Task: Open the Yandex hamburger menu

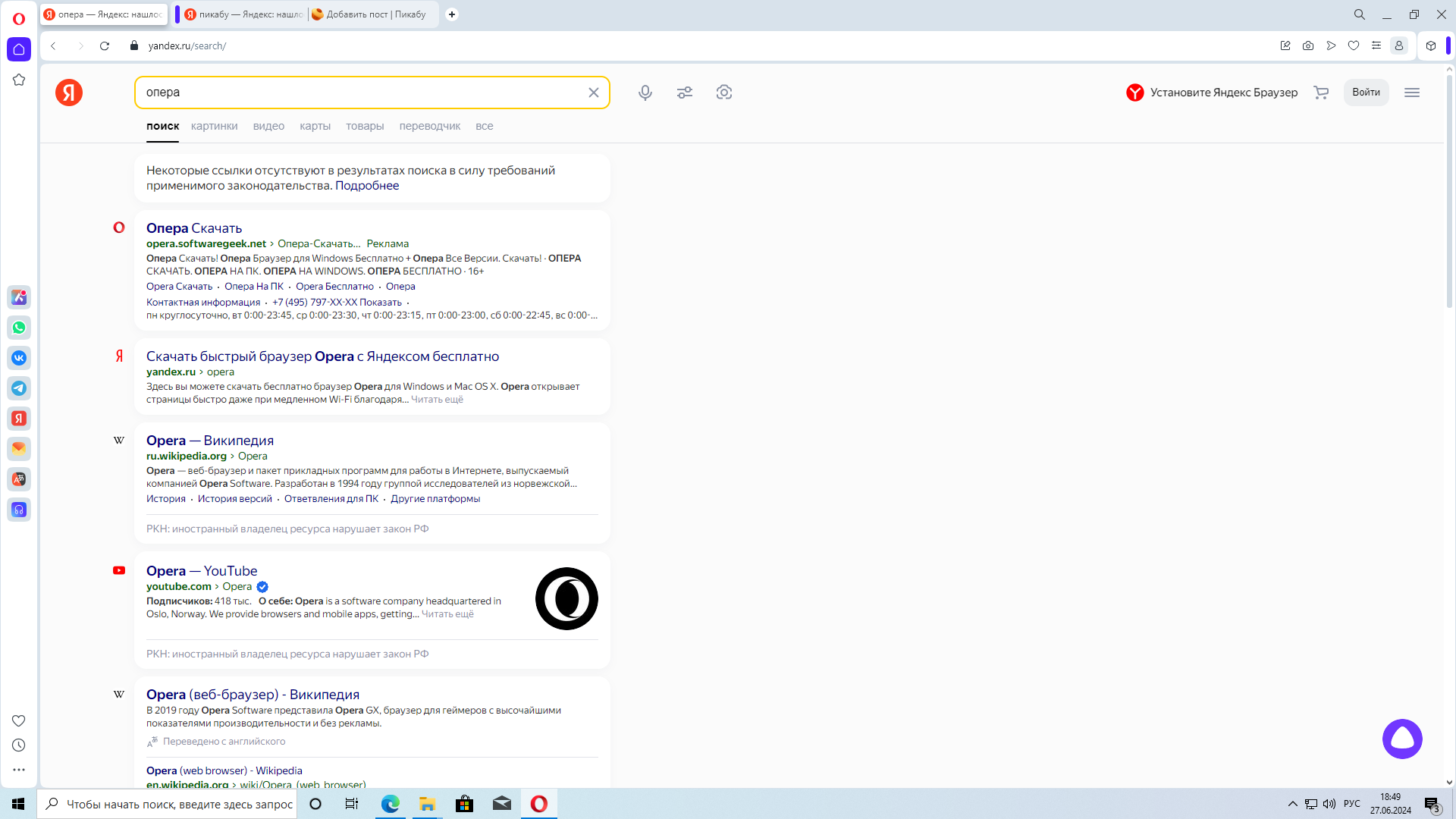Action: point(1412,93)
